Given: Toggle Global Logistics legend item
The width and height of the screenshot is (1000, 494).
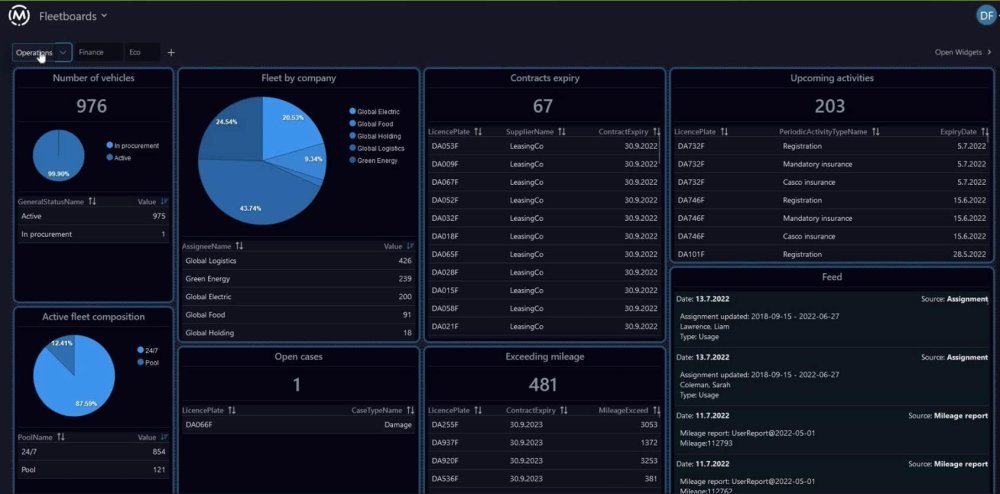Looking at the screenshot, I should coord(376,149).
